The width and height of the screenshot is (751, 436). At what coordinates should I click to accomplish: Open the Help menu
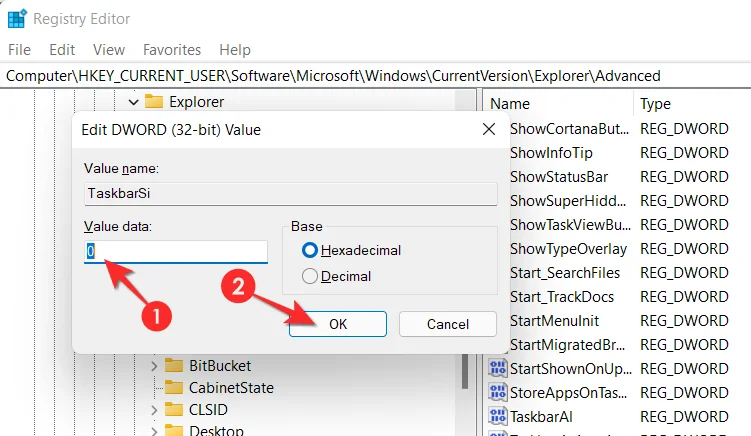tap(235, 50)
